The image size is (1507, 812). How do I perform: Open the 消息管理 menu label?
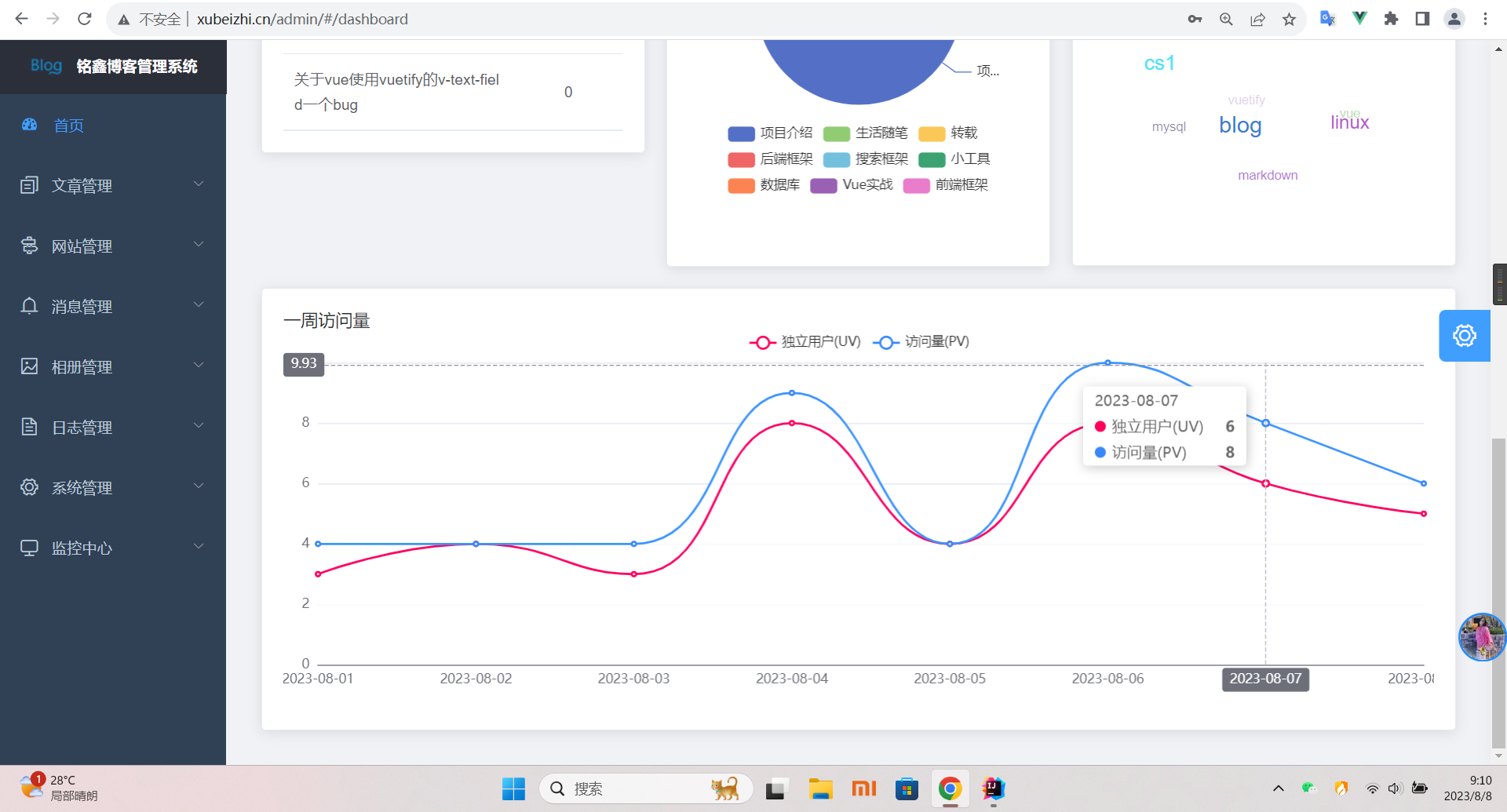pos(82,307)
